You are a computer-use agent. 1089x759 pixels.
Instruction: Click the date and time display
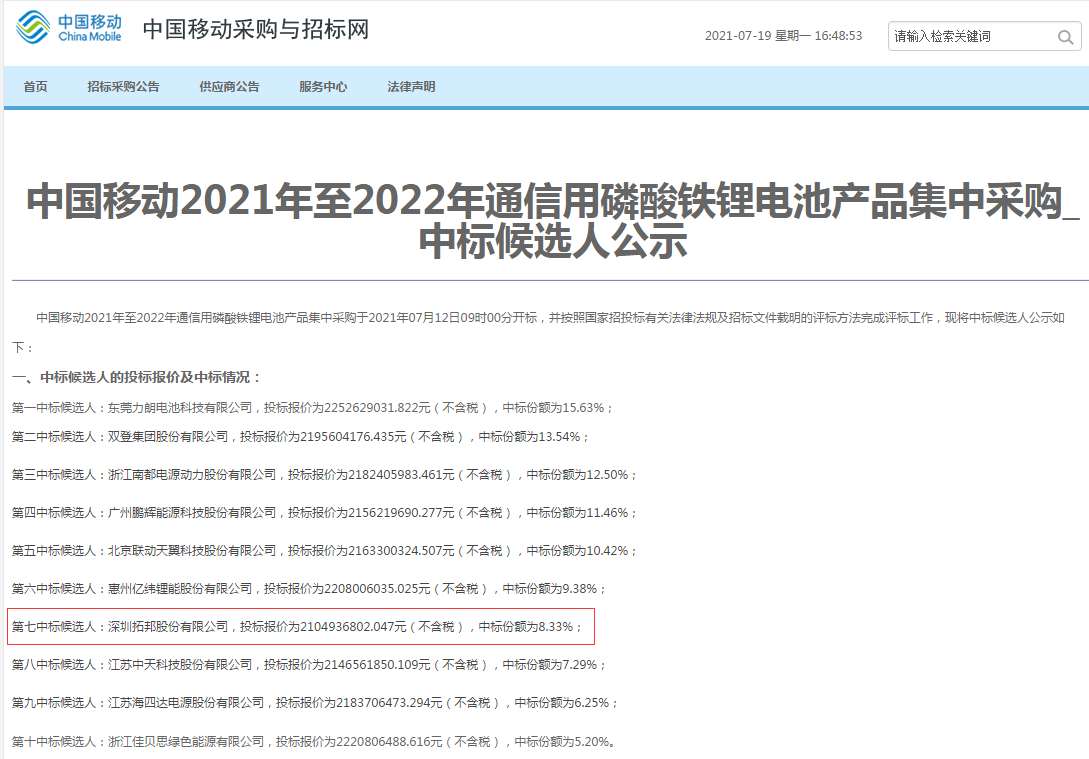coord(783,36)
